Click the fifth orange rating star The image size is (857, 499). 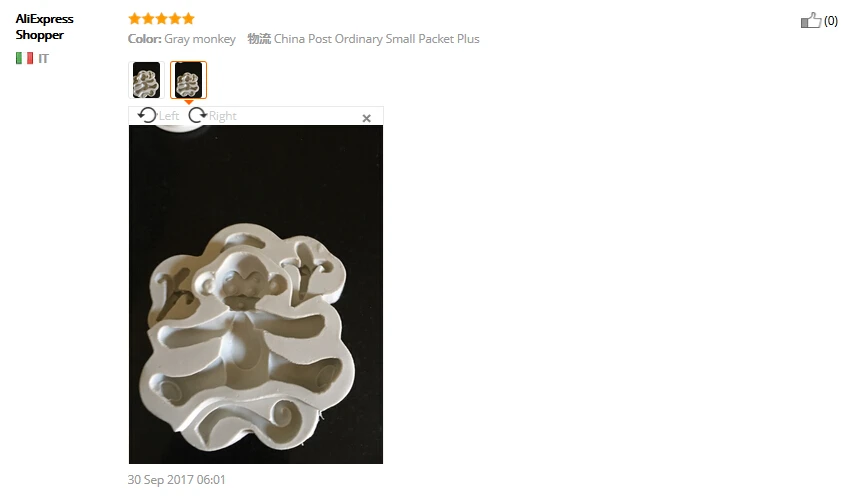[189, 19]
